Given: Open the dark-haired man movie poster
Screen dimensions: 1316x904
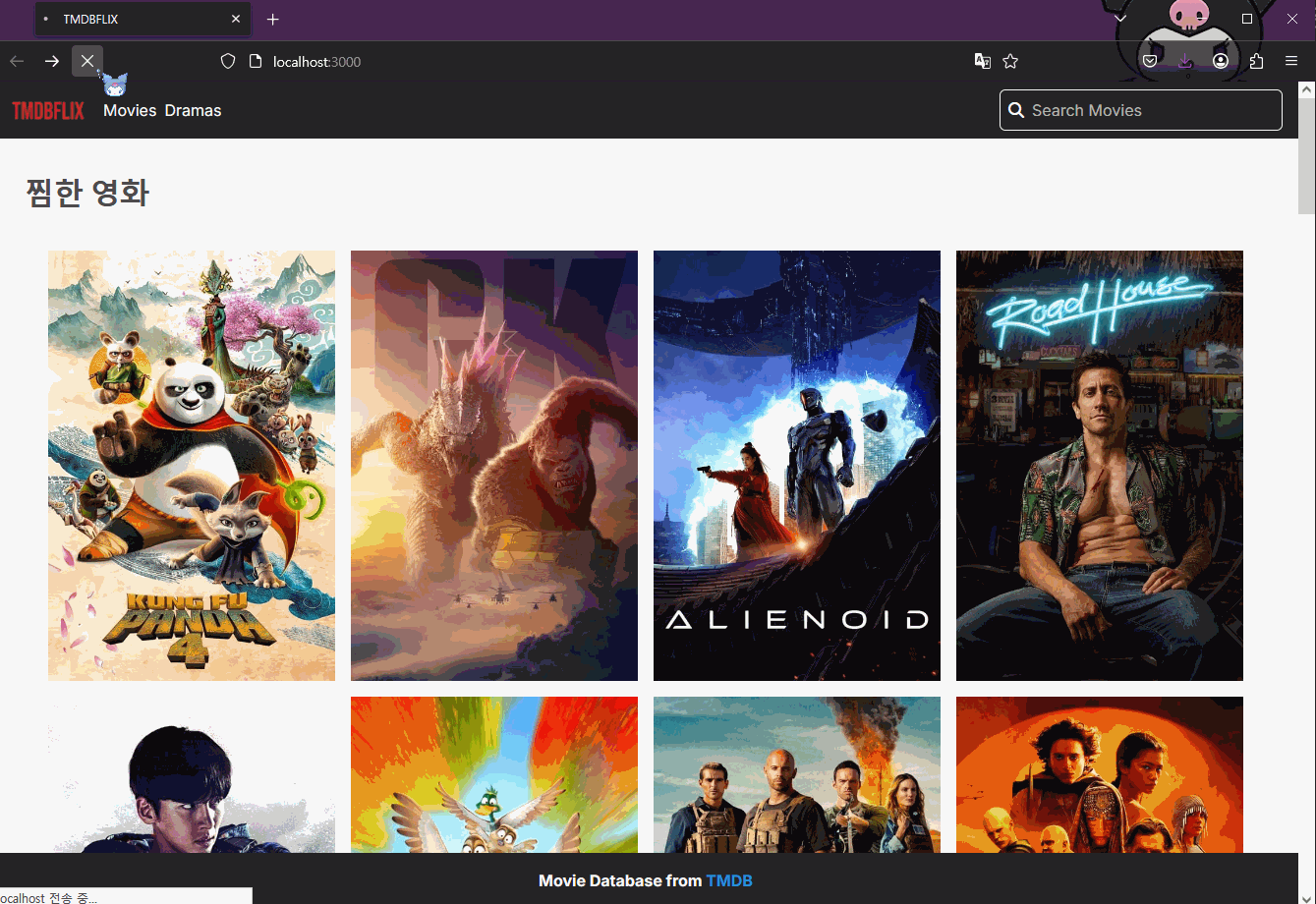Looking at the screenshot, I should click(x=192, y=775).
